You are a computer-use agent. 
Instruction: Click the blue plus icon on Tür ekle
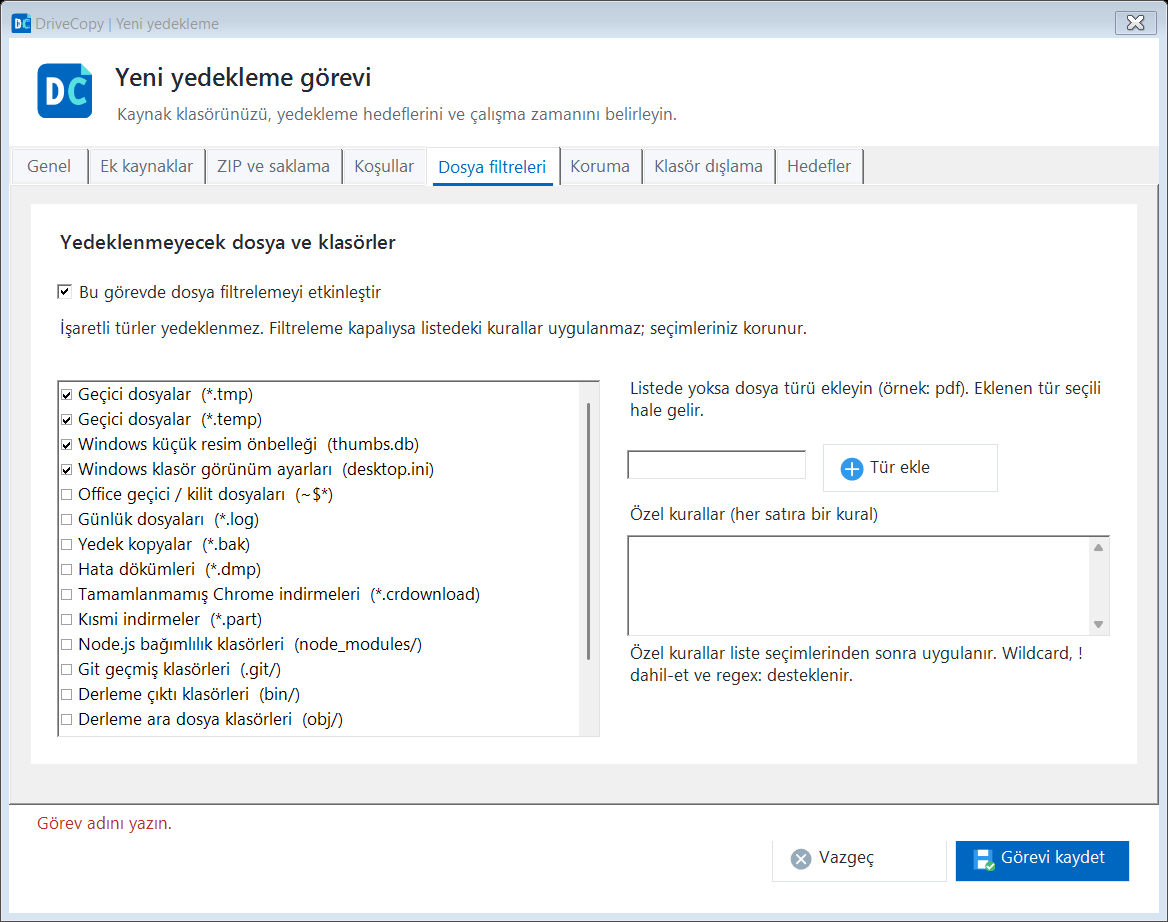click(851, 468)
